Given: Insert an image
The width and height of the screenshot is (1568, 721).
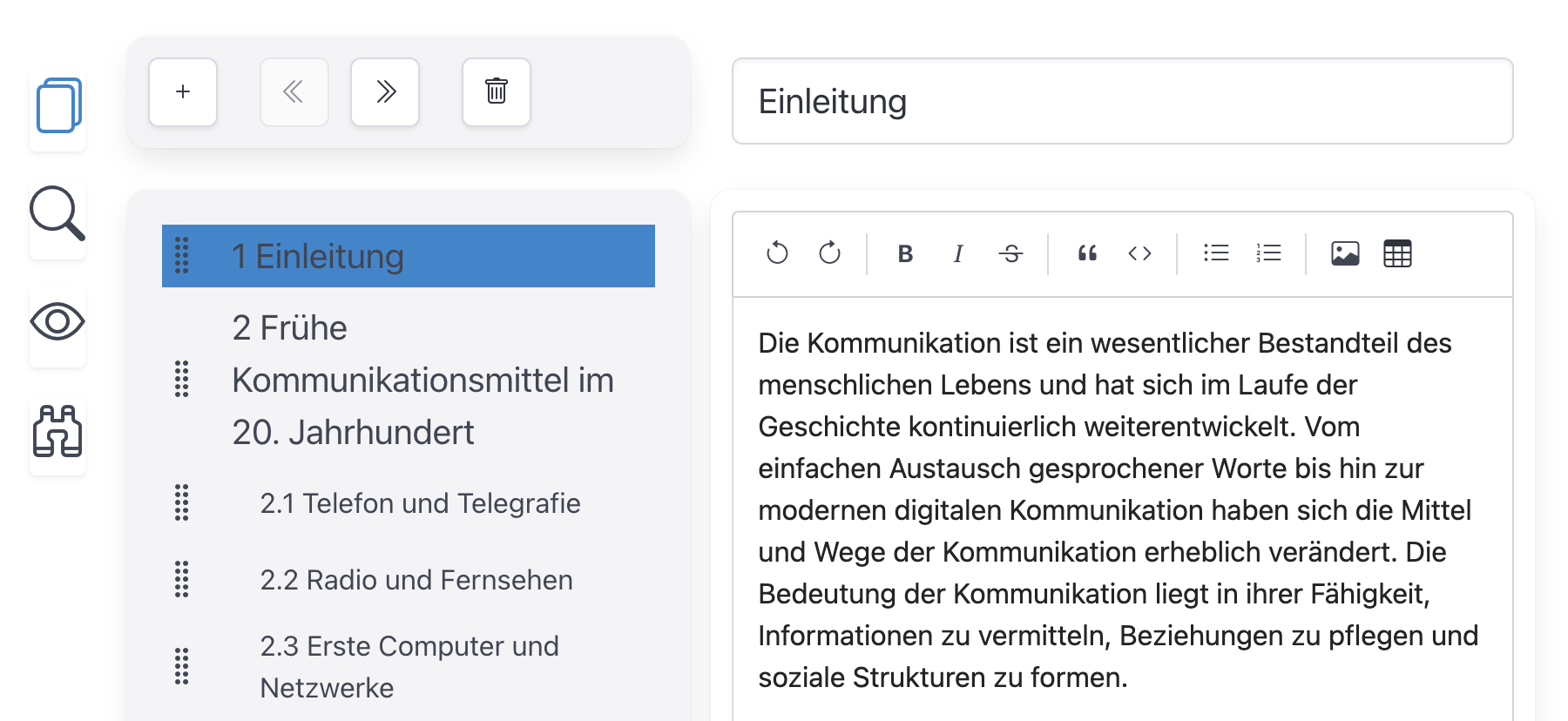Looking at the screenshot, I should click(x=1345, y=253).
